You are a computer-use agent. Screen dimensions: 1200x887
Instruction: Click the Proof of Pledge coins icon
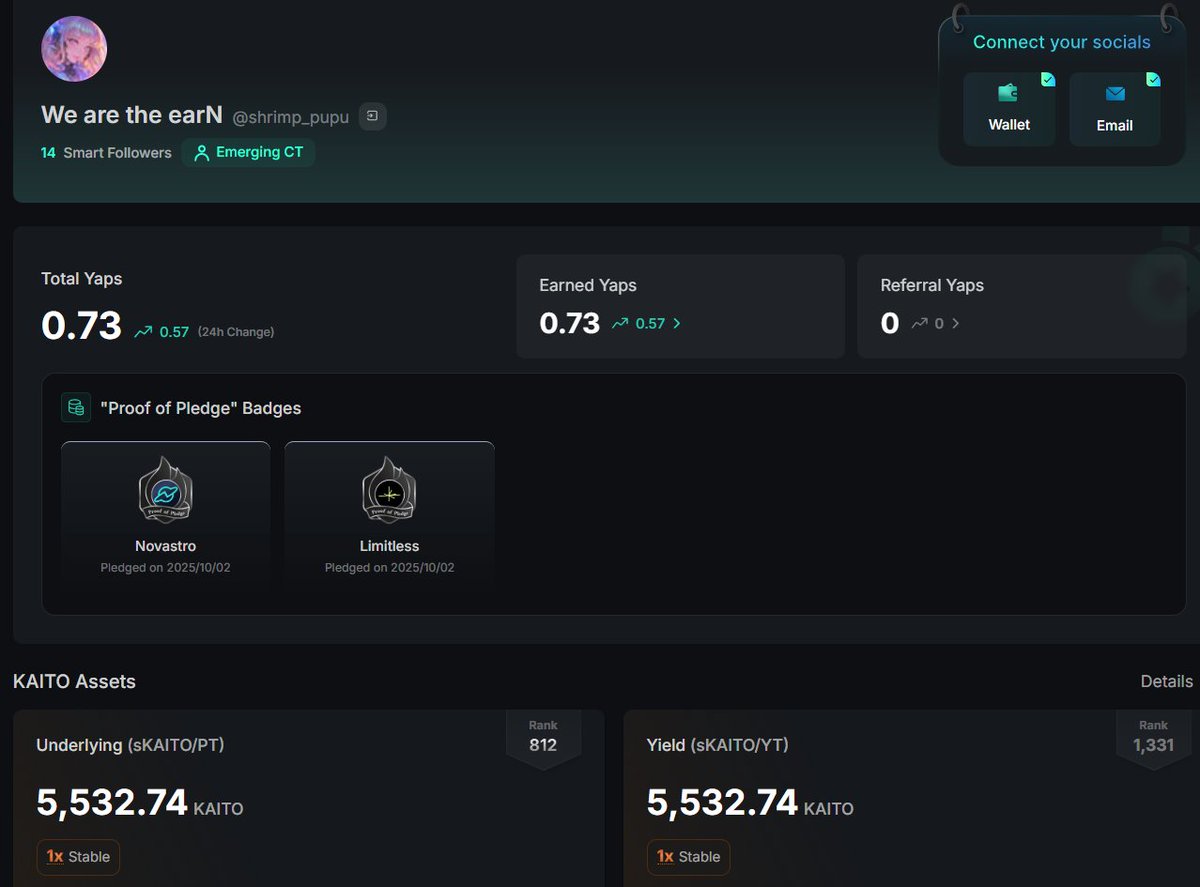76,407
